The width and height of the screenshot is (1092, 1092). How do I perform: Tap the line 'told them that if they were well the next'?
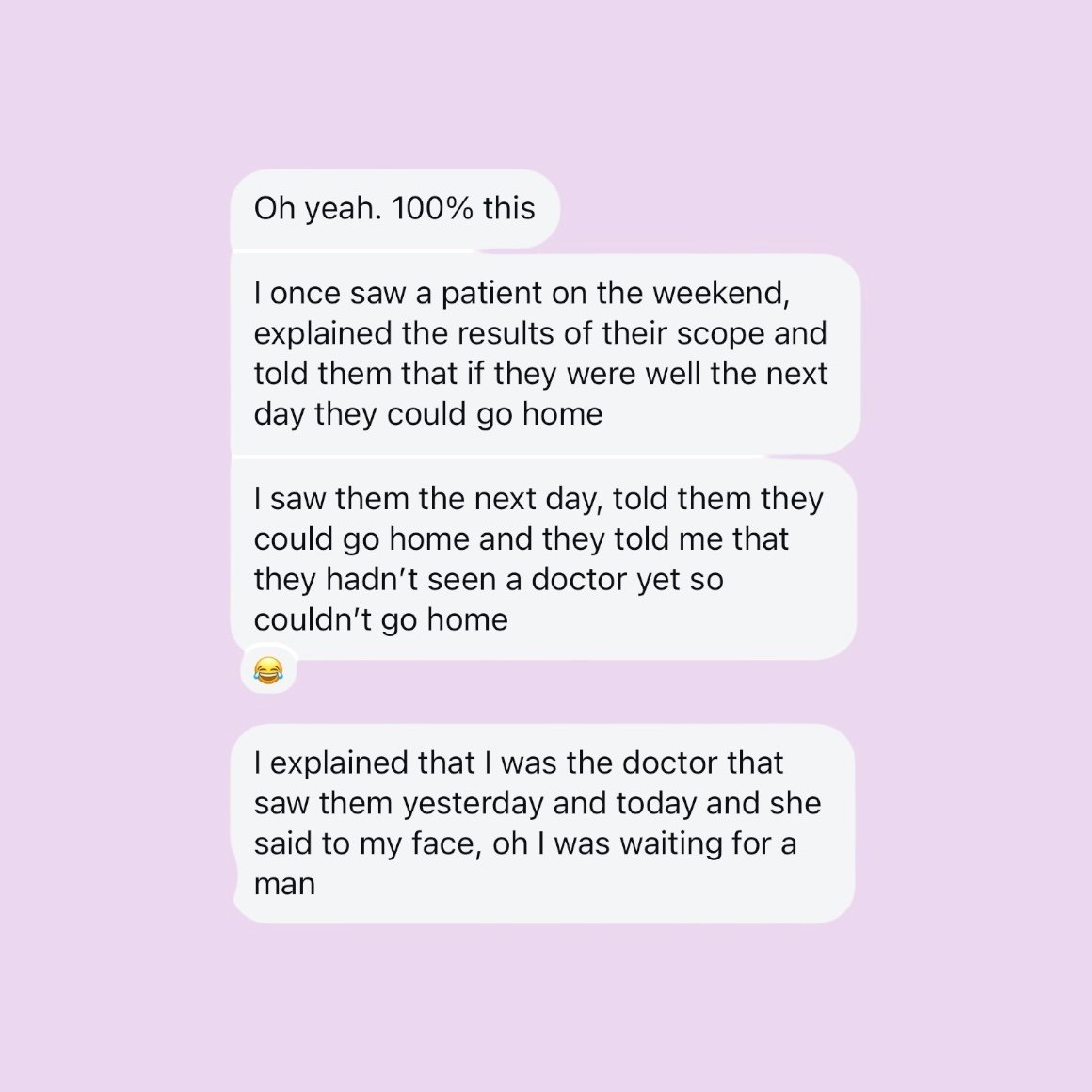pos(540,374)
